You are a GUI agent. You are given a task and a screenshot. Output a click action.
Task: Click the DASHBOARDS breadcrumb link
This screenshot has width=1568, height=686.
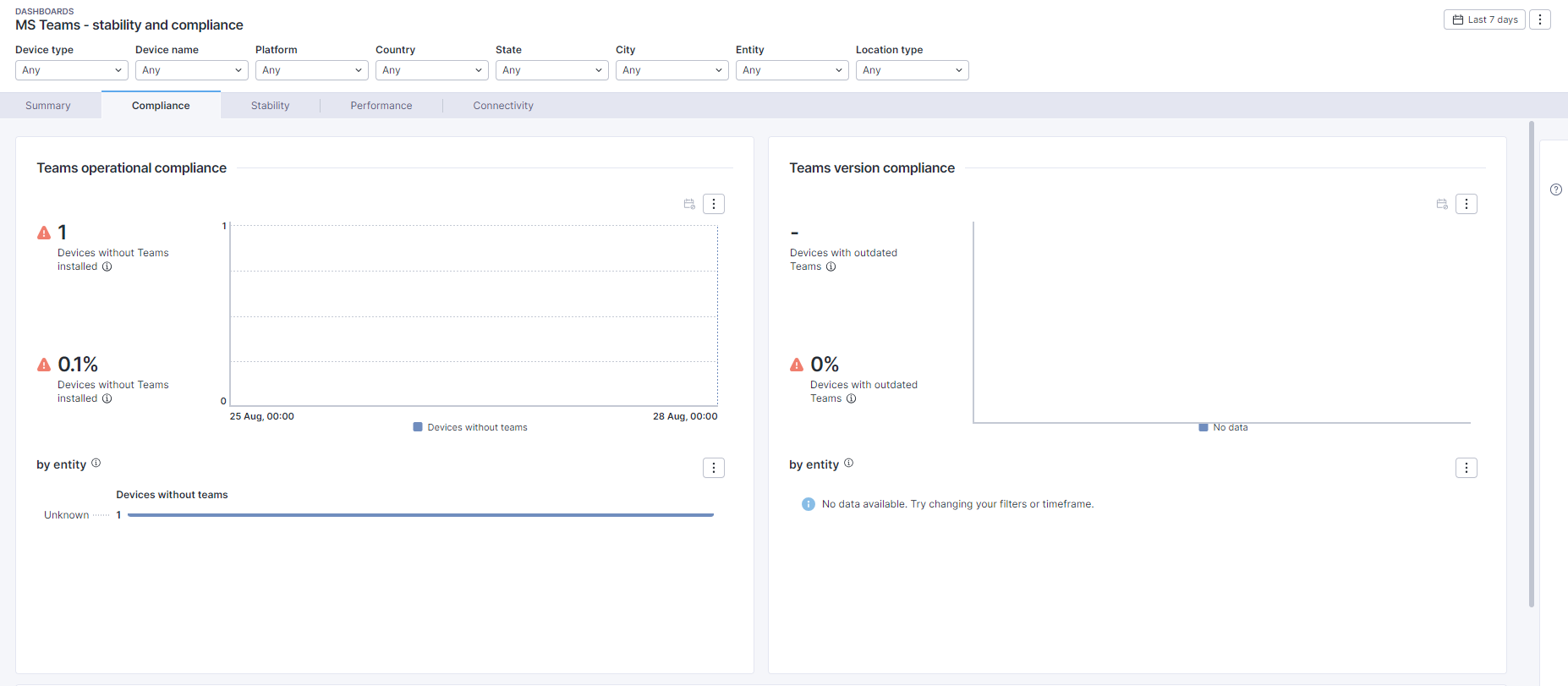pos(45,11)
